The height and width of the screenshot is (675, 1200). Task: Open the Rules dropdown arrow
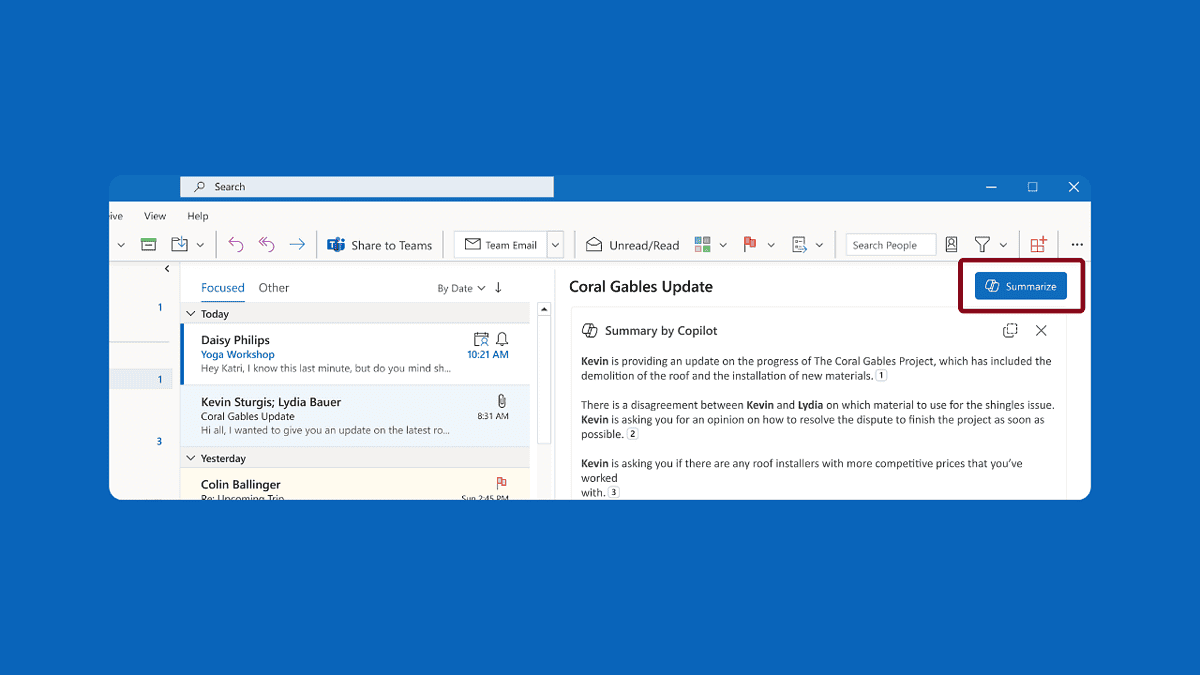(820, 245)
